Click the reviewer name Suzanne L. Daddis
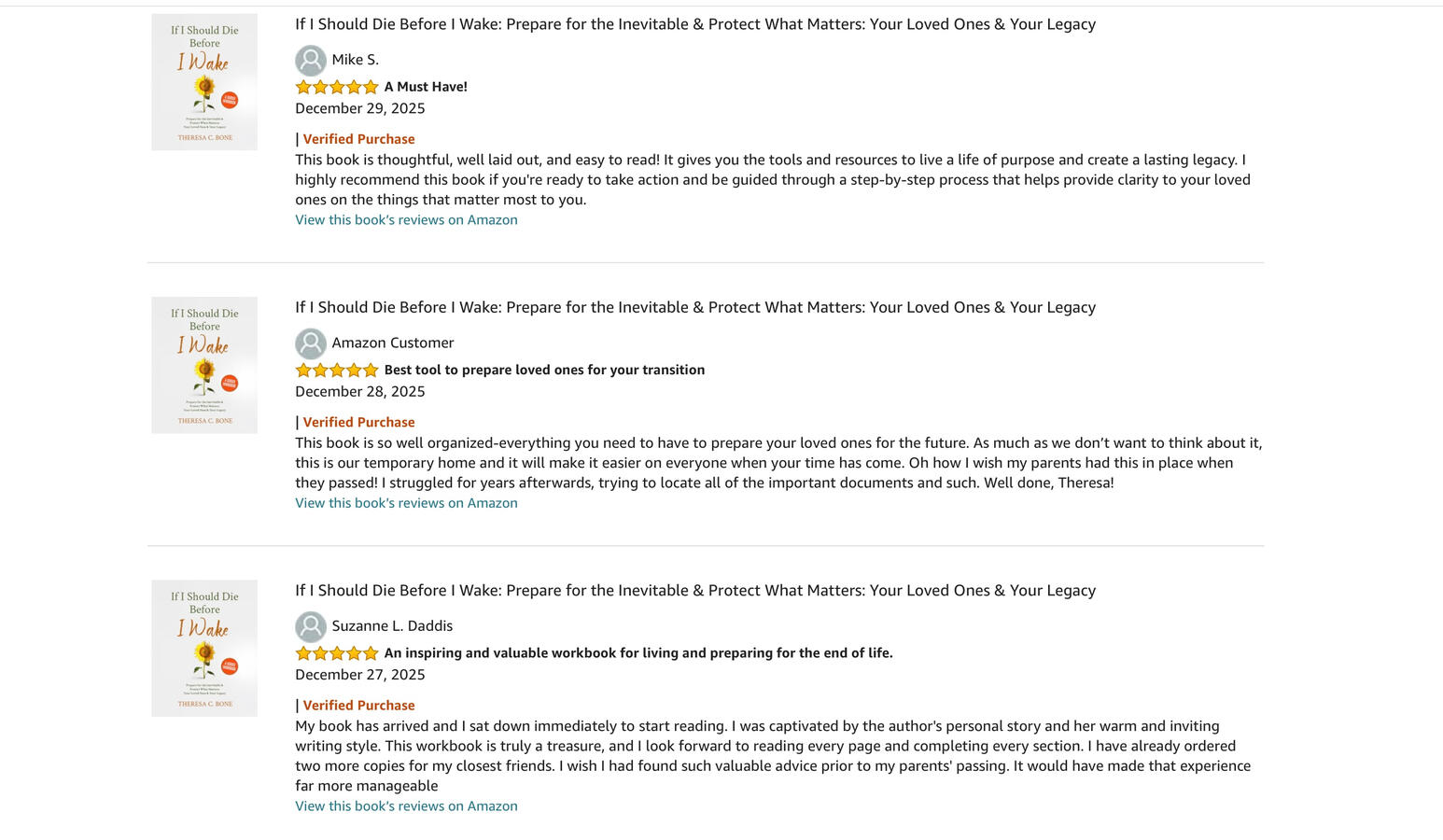Screen dimensions: 1443x840 point(392,626)
